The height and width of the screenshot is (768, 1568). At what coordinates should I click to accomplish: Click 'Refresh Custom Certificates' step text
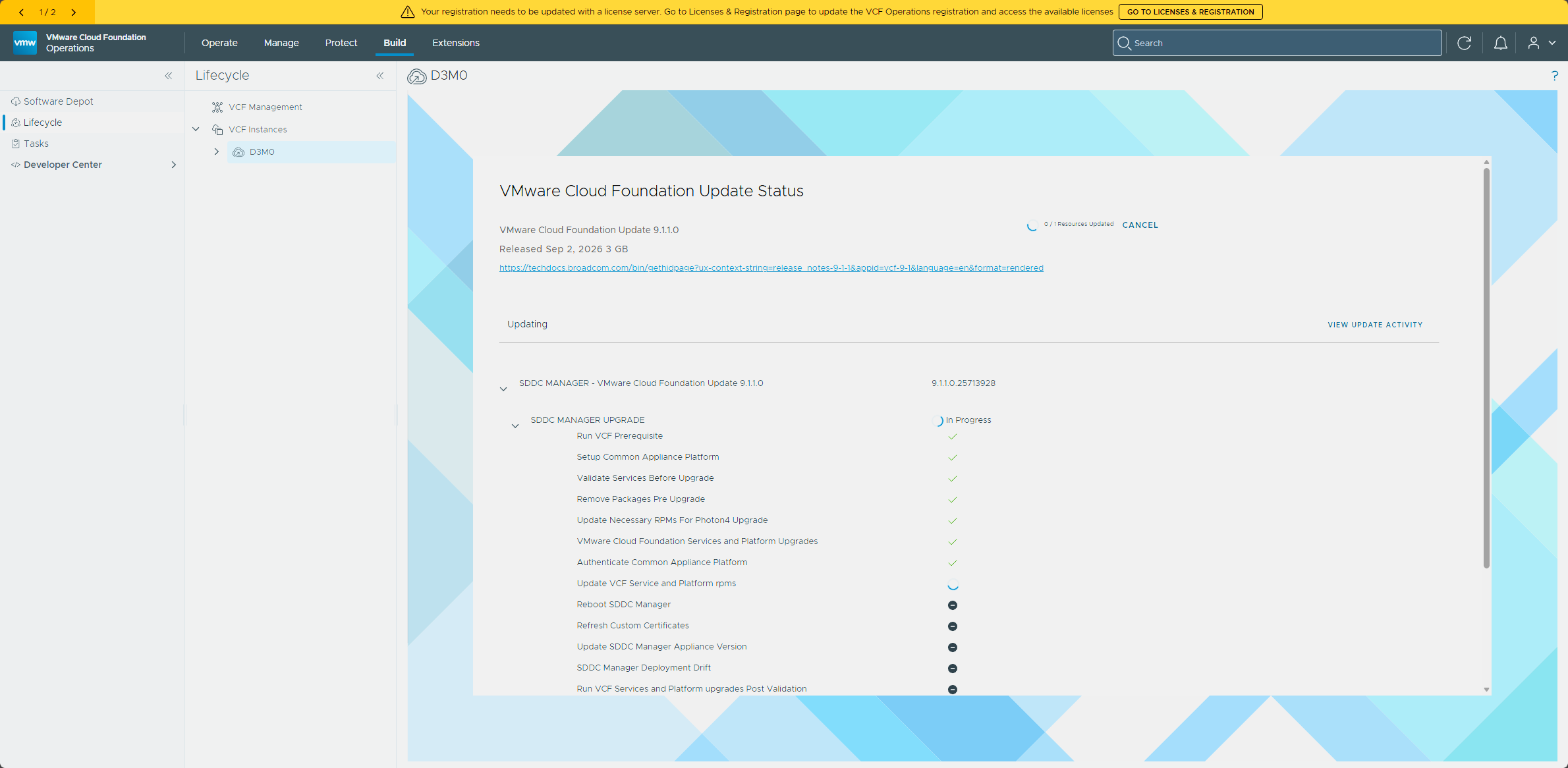tap(633, 626)
